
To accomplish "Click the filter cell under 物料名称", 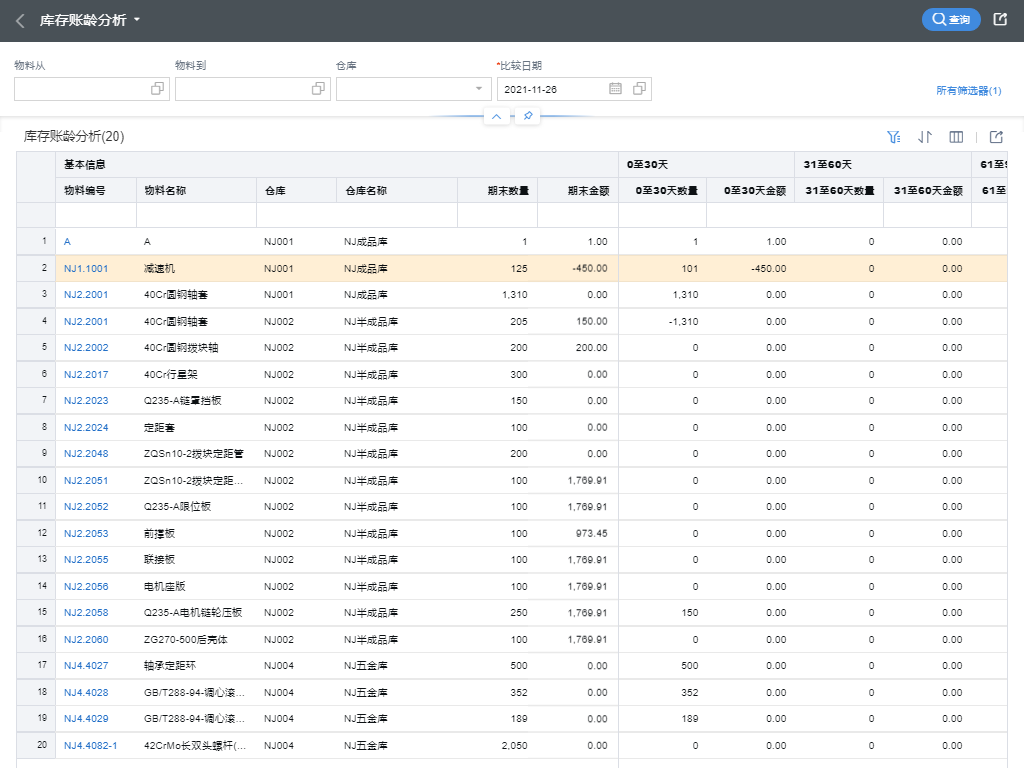I will point(196,216).
